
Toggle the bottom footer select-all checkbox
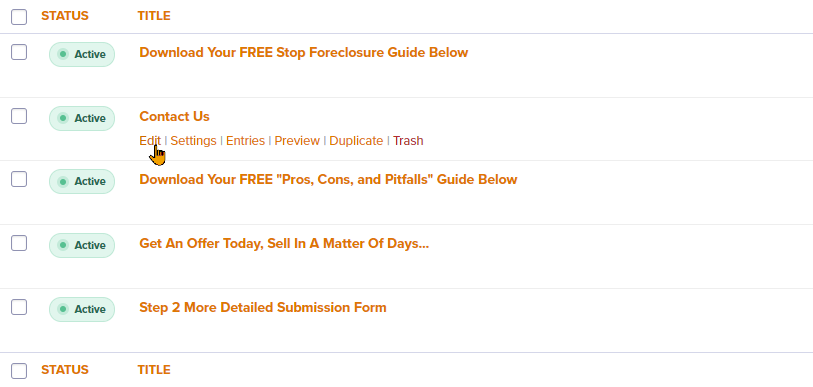pyautogui.click(x=19, y=371)
